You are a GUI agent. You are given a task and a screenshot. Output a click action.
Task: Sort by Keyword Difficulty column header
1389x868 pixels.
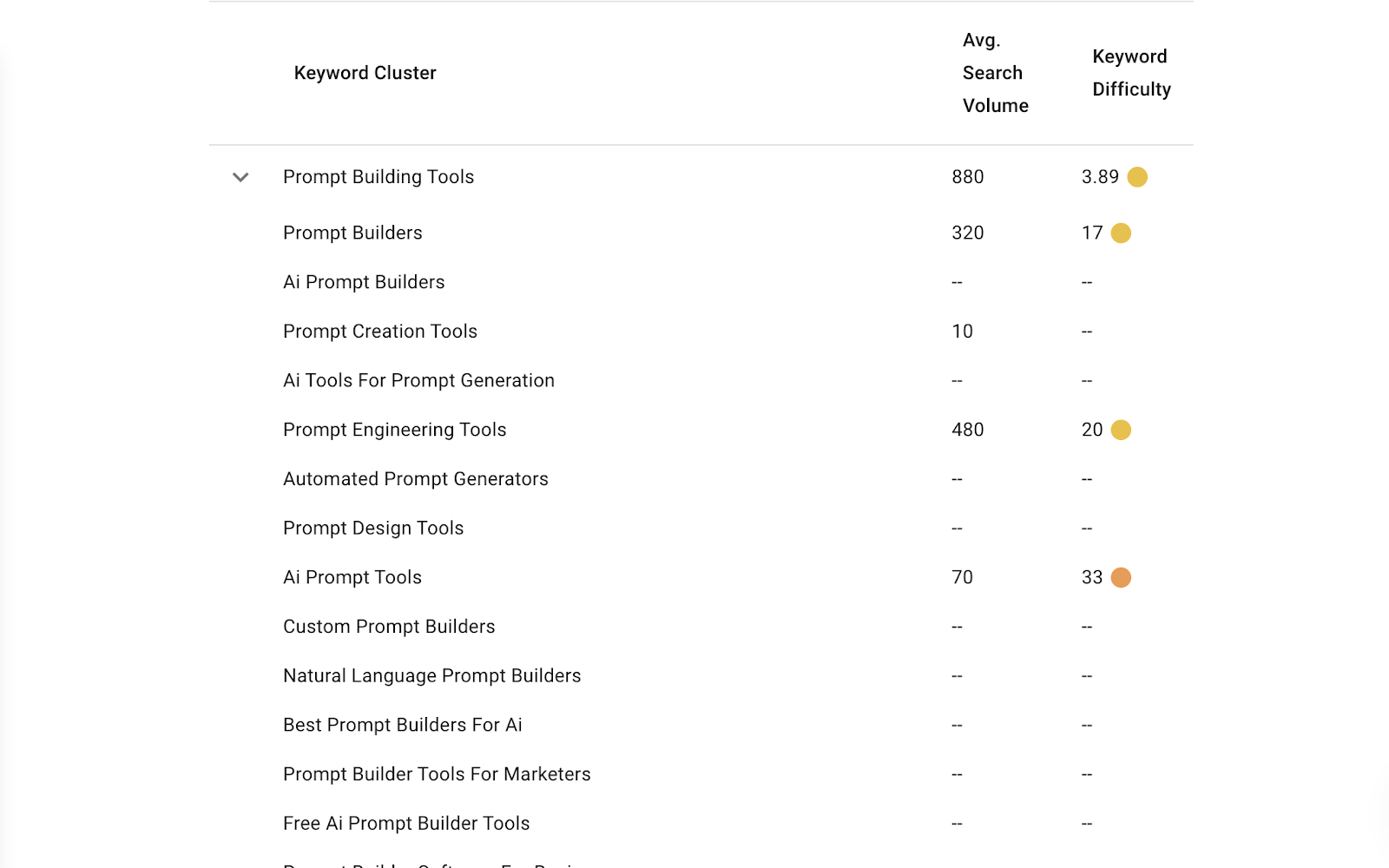pyautogui.click(x=1131, y=73)
